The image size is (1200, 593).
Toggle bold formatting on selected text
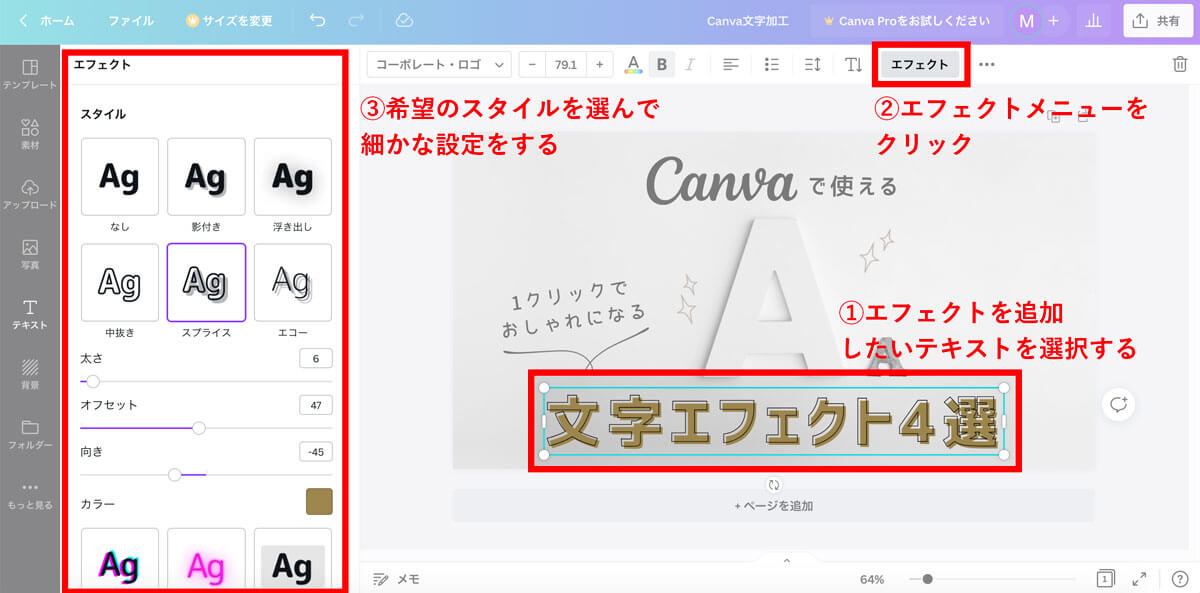(x=662, y=64)
